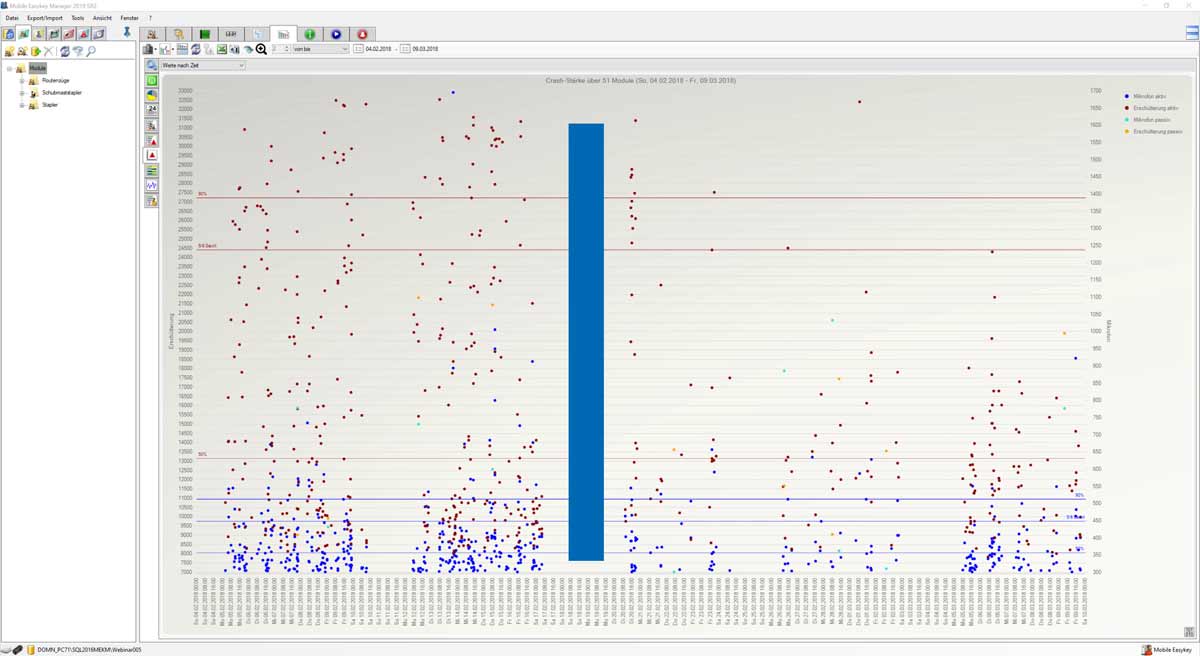Image resolution: width=1200 pixels, height=656 pixels.
Task: Select the Routenzüge tree item
Action: [x=56, y=80]
